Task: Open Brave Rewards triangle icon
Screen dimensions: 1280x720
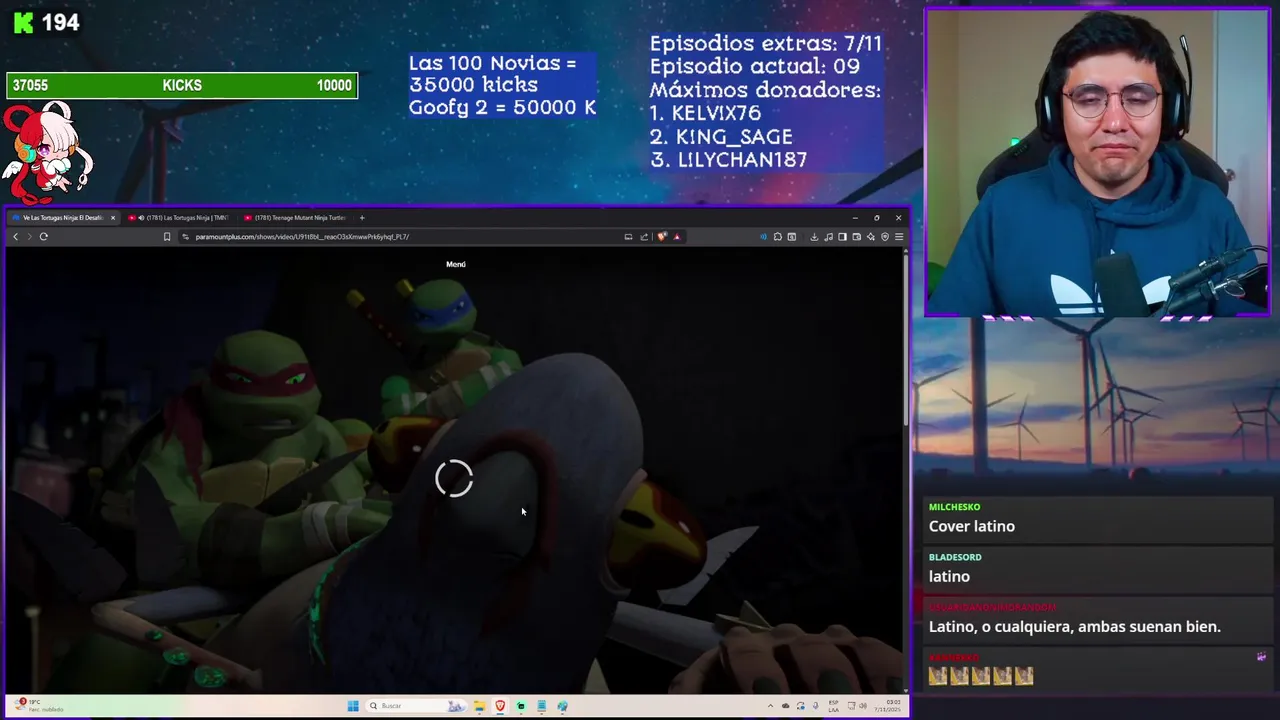Action: pyautogui.click(x=677, y=237)
